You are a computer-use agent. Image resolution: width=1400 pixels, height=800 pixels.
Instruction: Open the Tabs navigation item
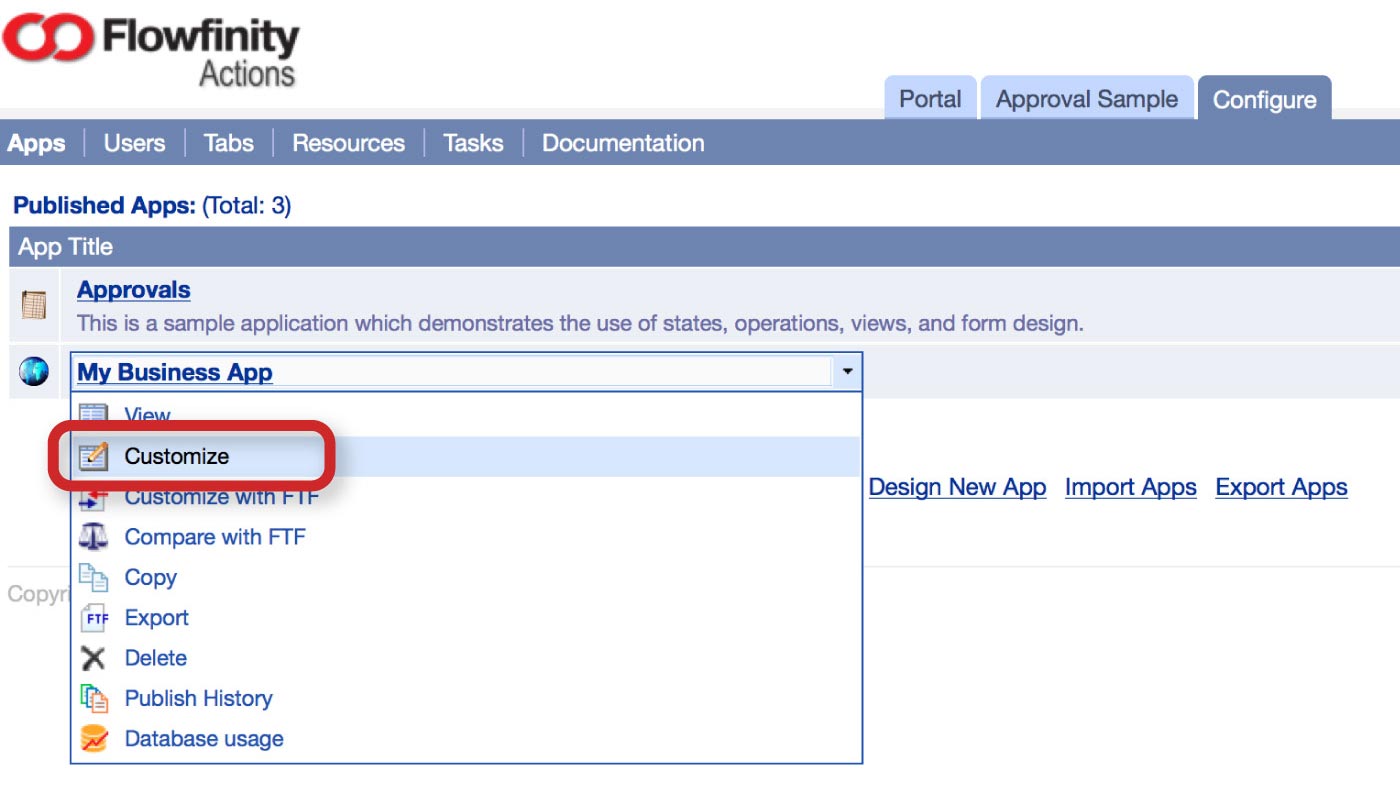tap(229, 143)
